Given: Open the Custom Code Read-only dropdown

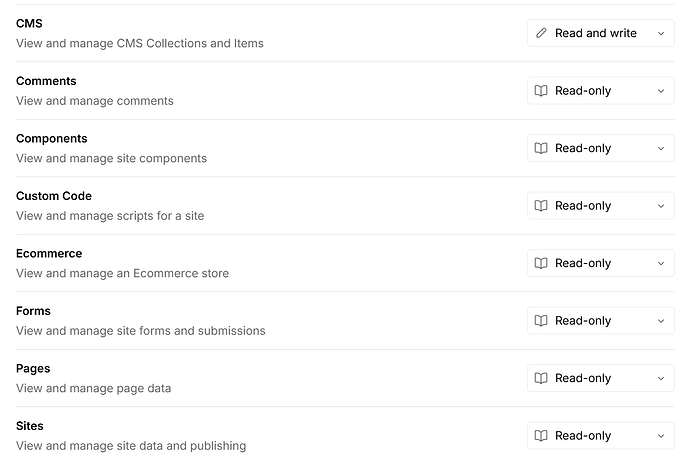Looking at the screenshot, I should click(x=601, y=206).
